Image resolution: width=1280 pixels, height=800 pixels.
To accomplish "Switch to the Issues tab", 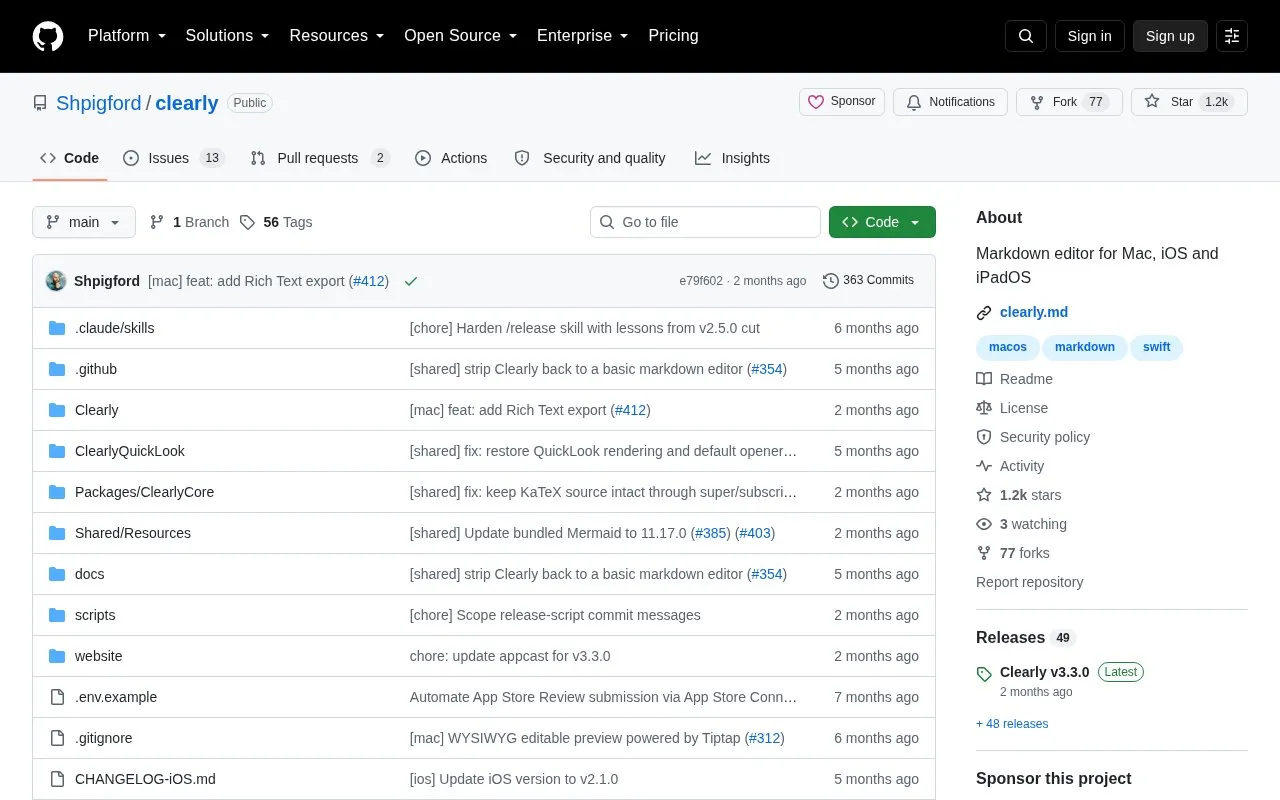I will coord(174,158).
